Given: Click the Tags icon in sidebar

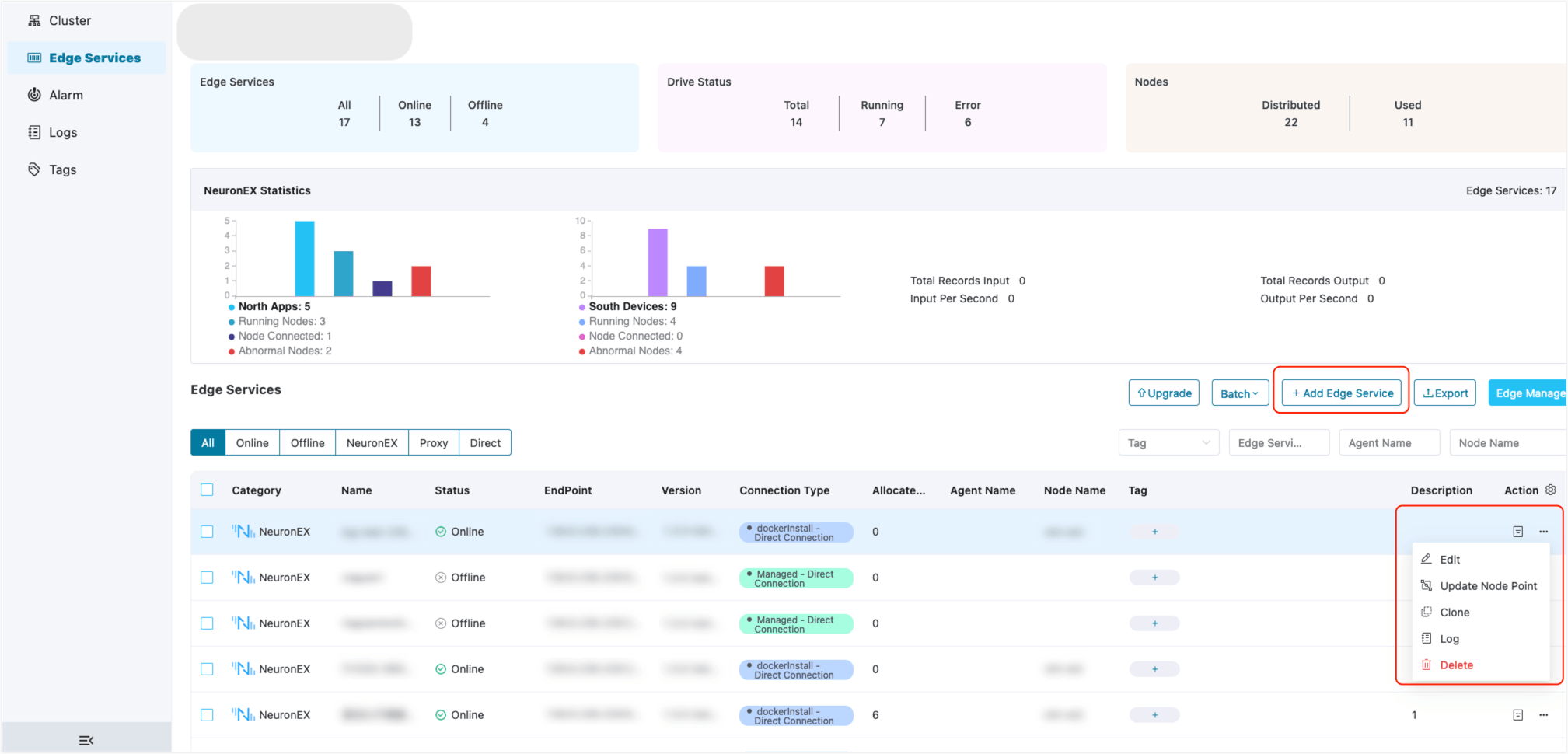Looking at the screenshot, I should click(34, 169).
